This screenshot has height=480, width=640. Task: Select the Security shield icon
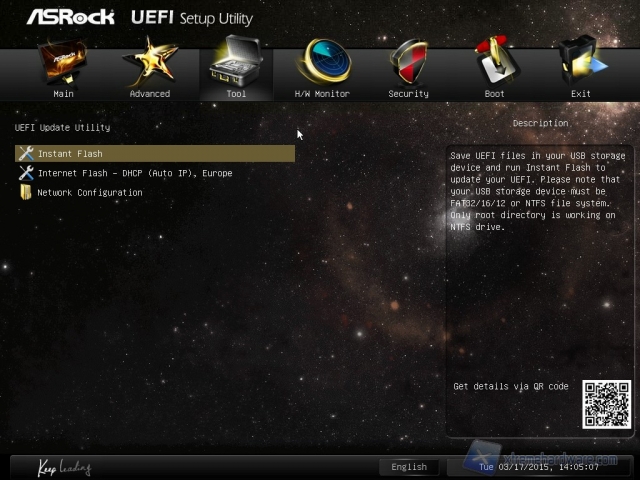[x=408, y=63]
